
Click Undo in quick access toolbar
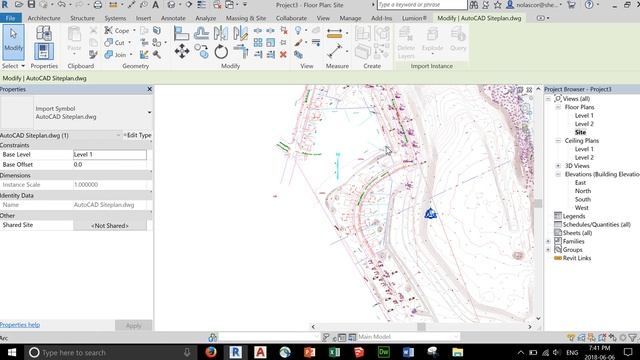(62, 5)
